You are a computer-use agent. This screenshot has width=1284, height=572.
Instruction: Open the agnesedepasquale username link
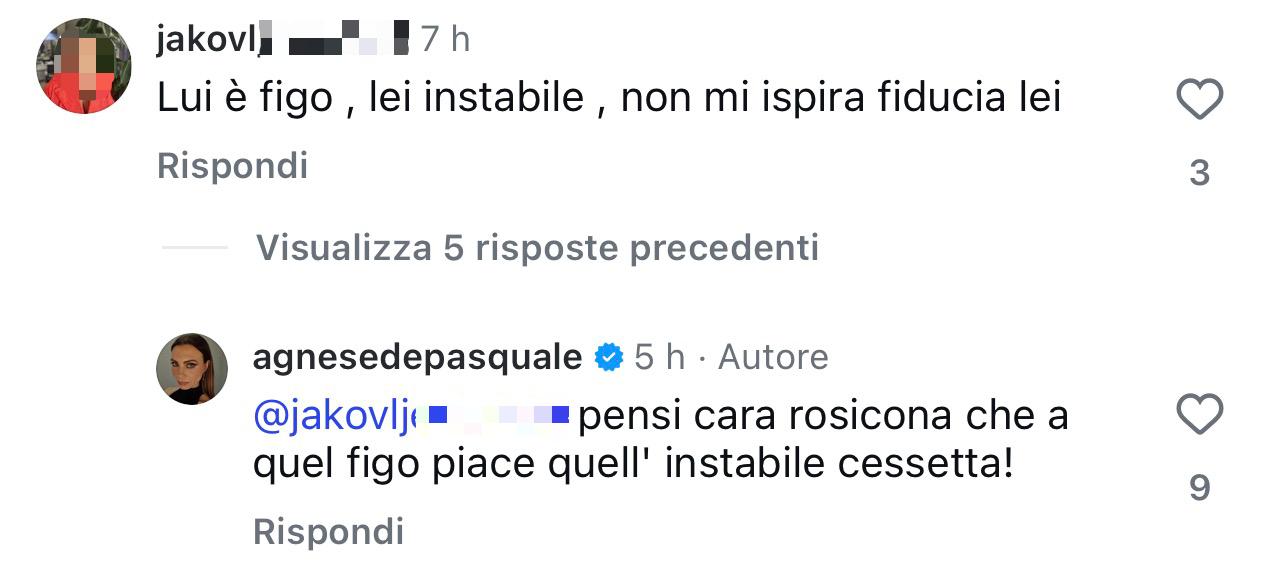coord(417,357)
